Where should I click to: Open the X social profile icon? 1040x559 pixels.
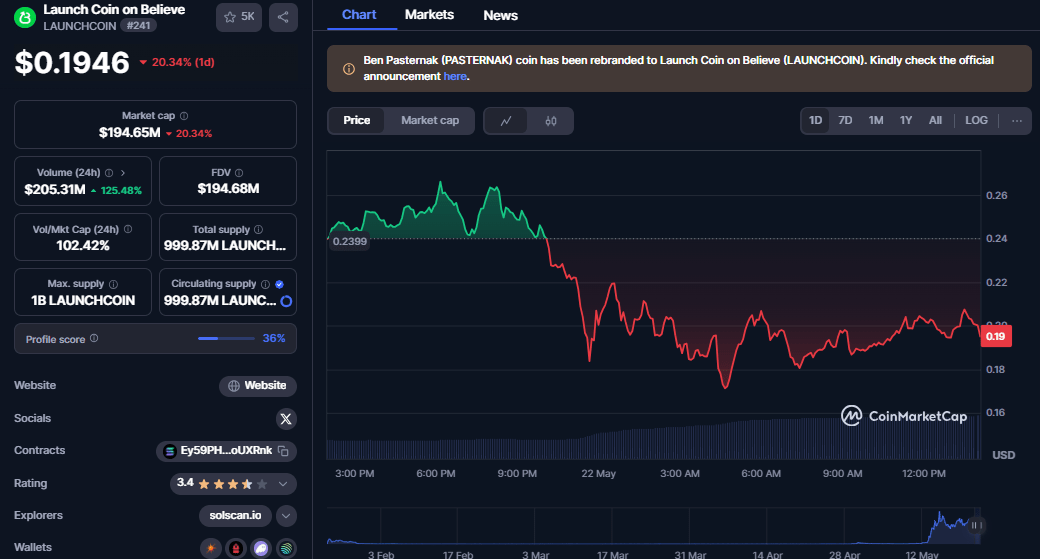click(x=286, y=418)
